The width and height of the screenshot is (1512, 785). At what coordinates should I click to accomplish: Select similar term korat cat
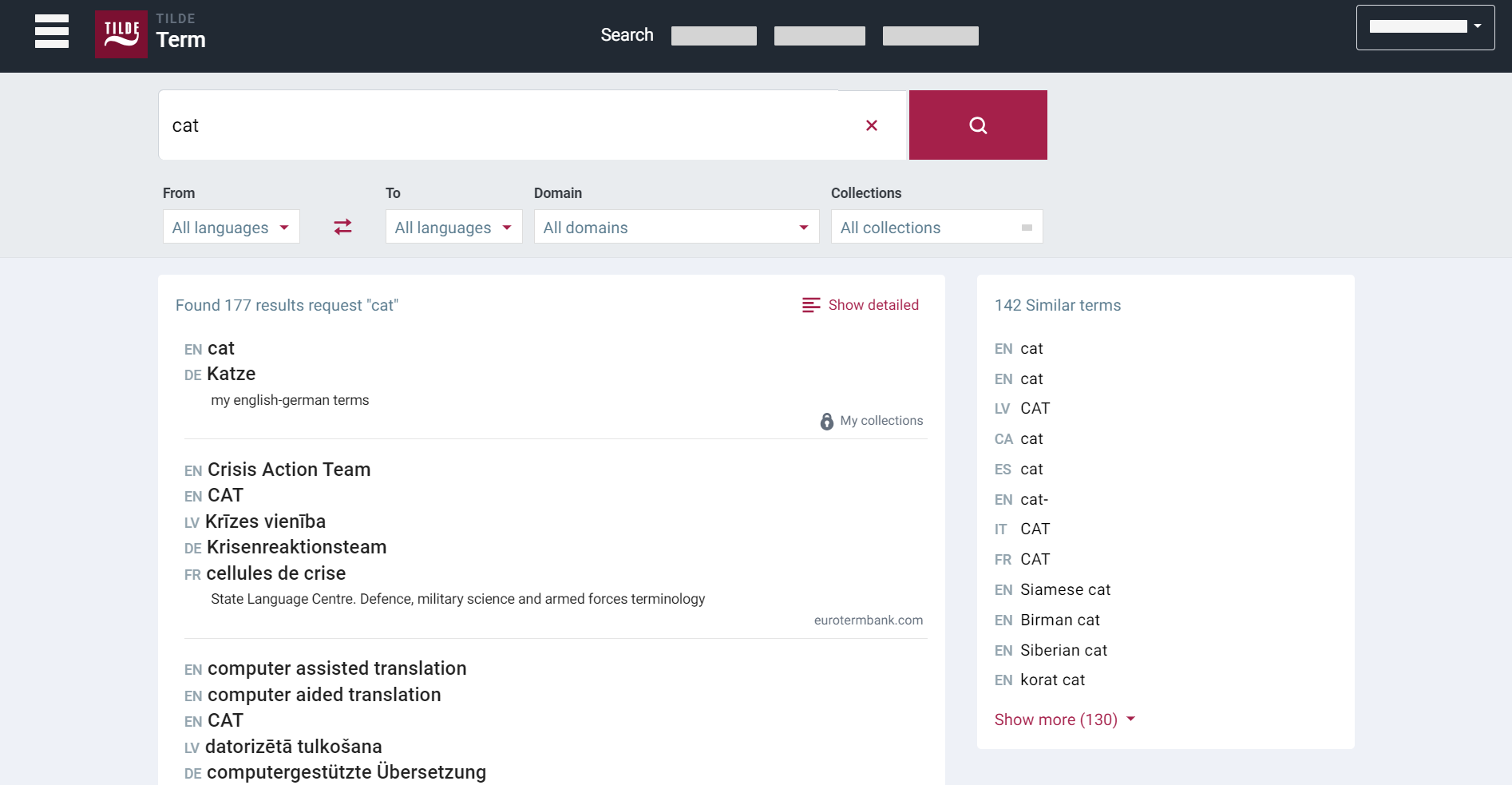[1052, 680]
